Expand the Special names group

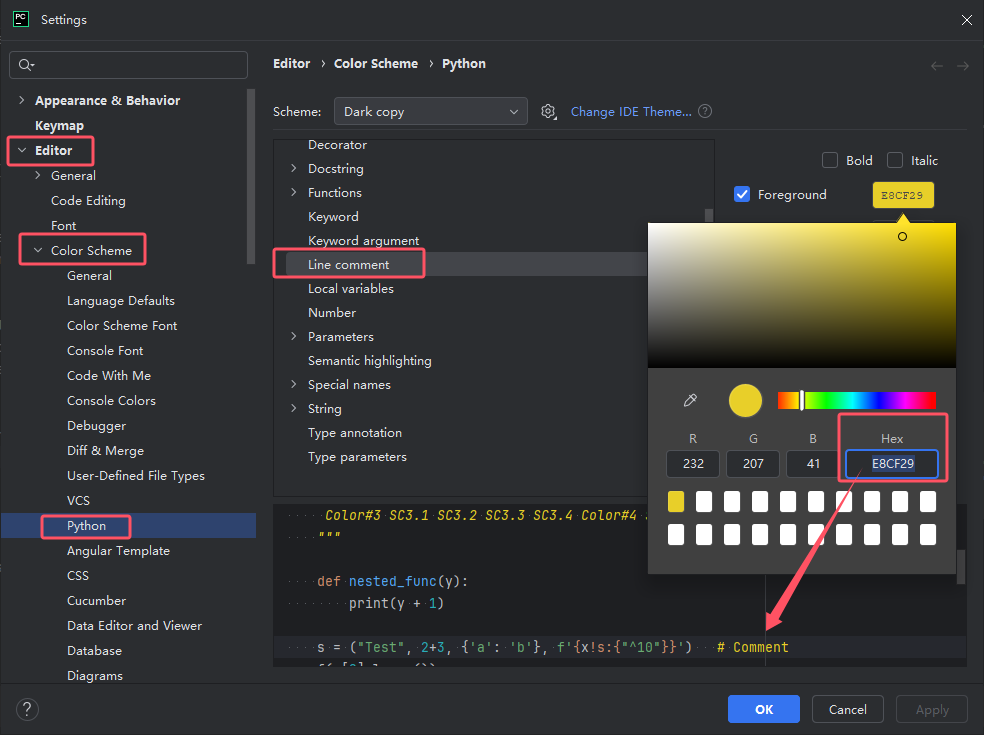pos(294,384)
